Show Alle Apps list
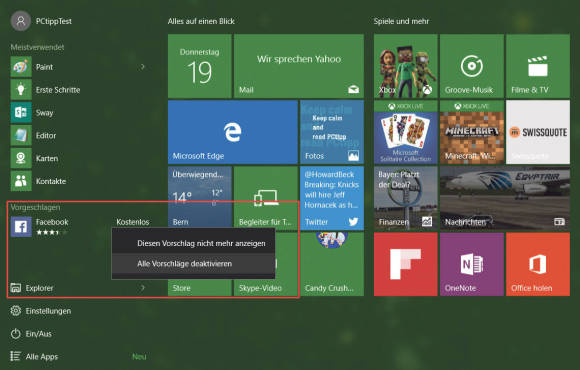 tap(34, 356)
